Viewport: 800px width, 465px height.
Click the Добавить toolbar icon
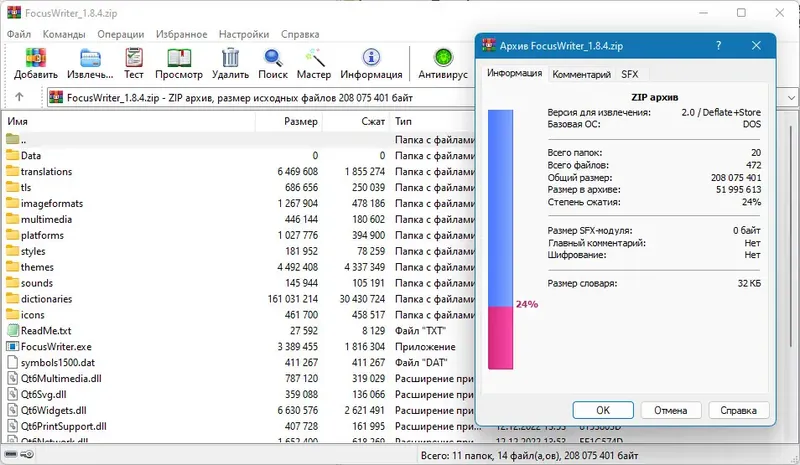36,58
